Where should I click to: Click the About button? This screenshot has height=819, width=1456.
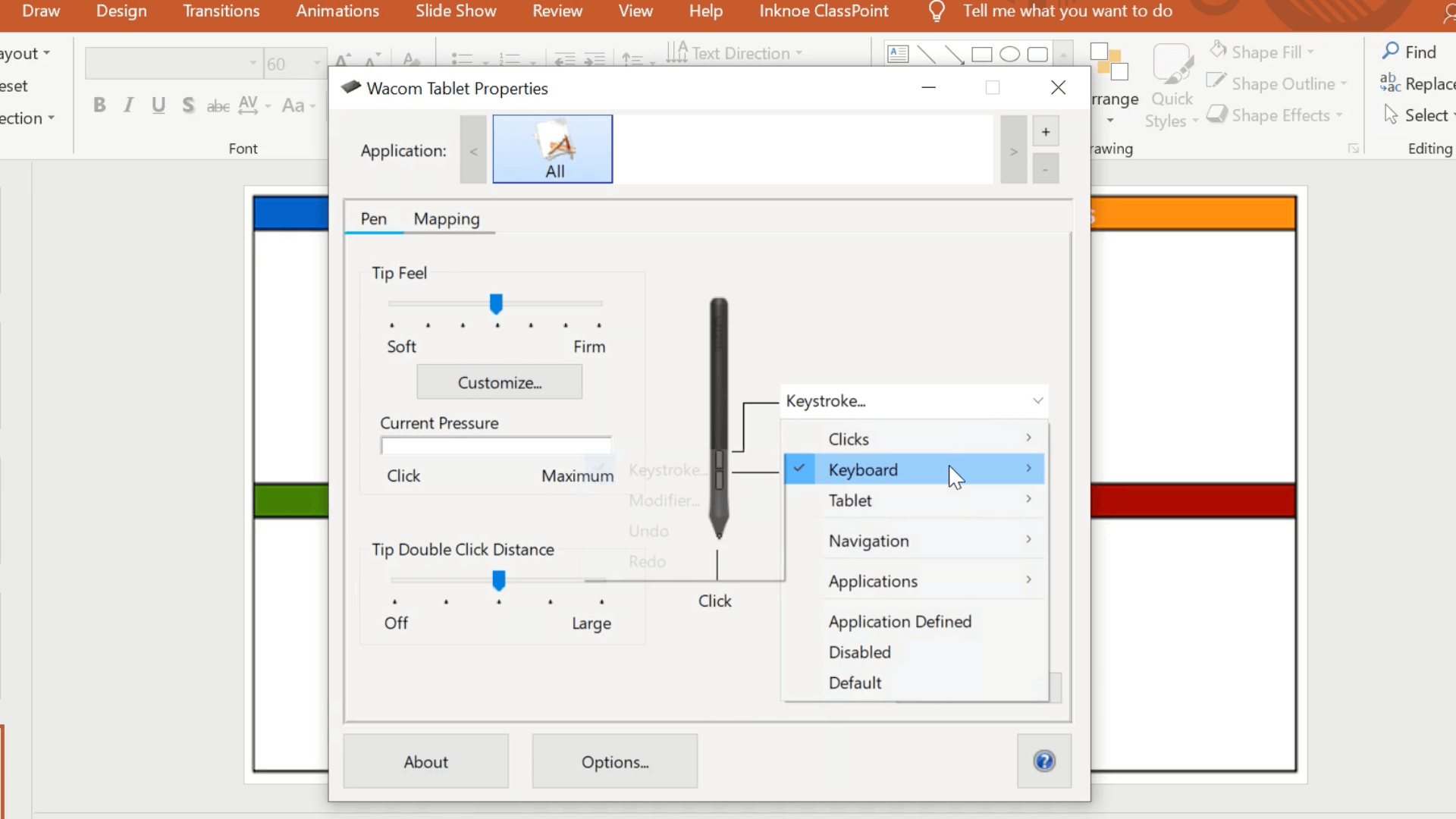click(x=426, y=761)
